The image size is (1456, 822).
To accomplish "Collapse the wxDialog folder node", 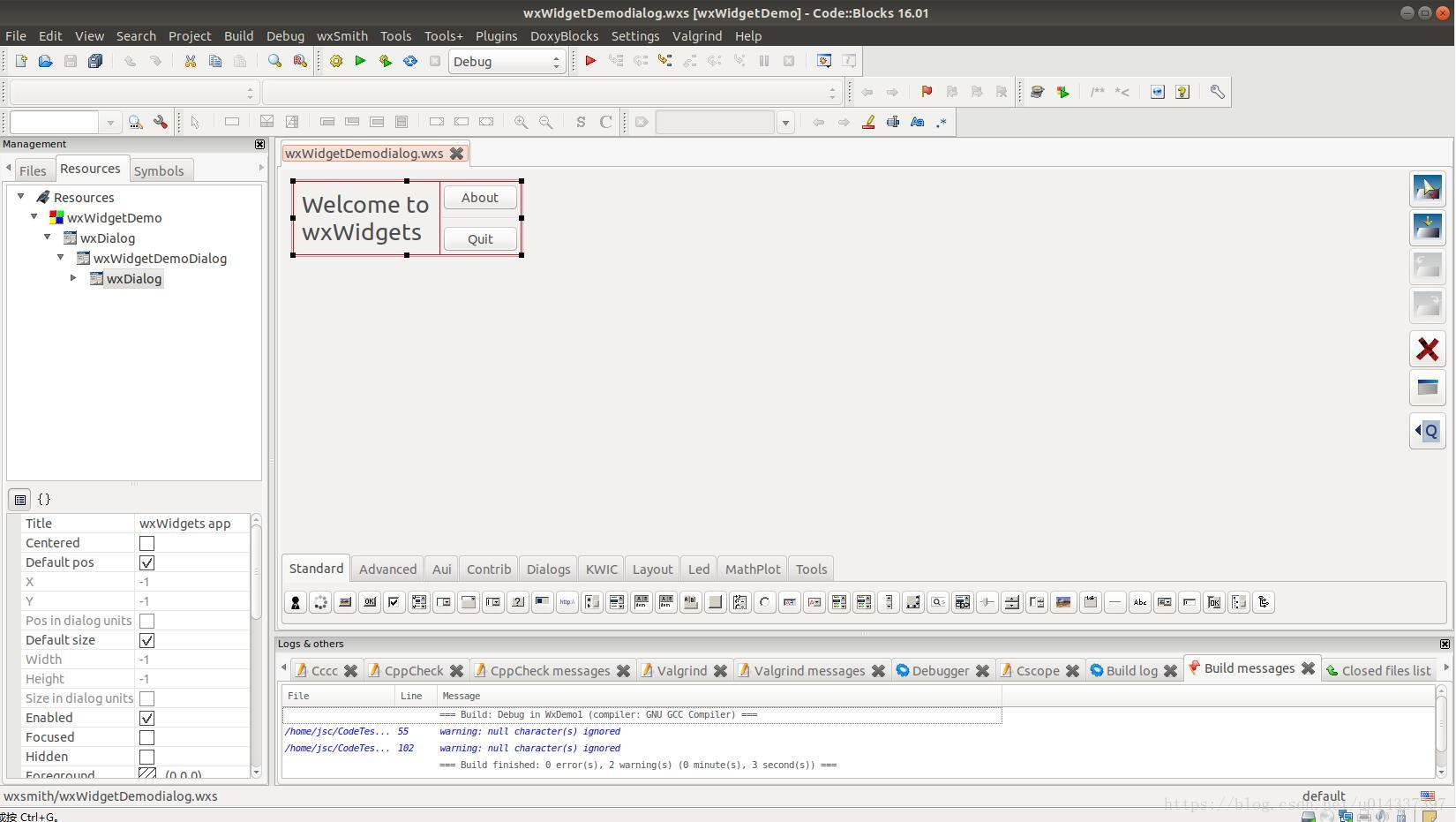I will coord(48,238).
